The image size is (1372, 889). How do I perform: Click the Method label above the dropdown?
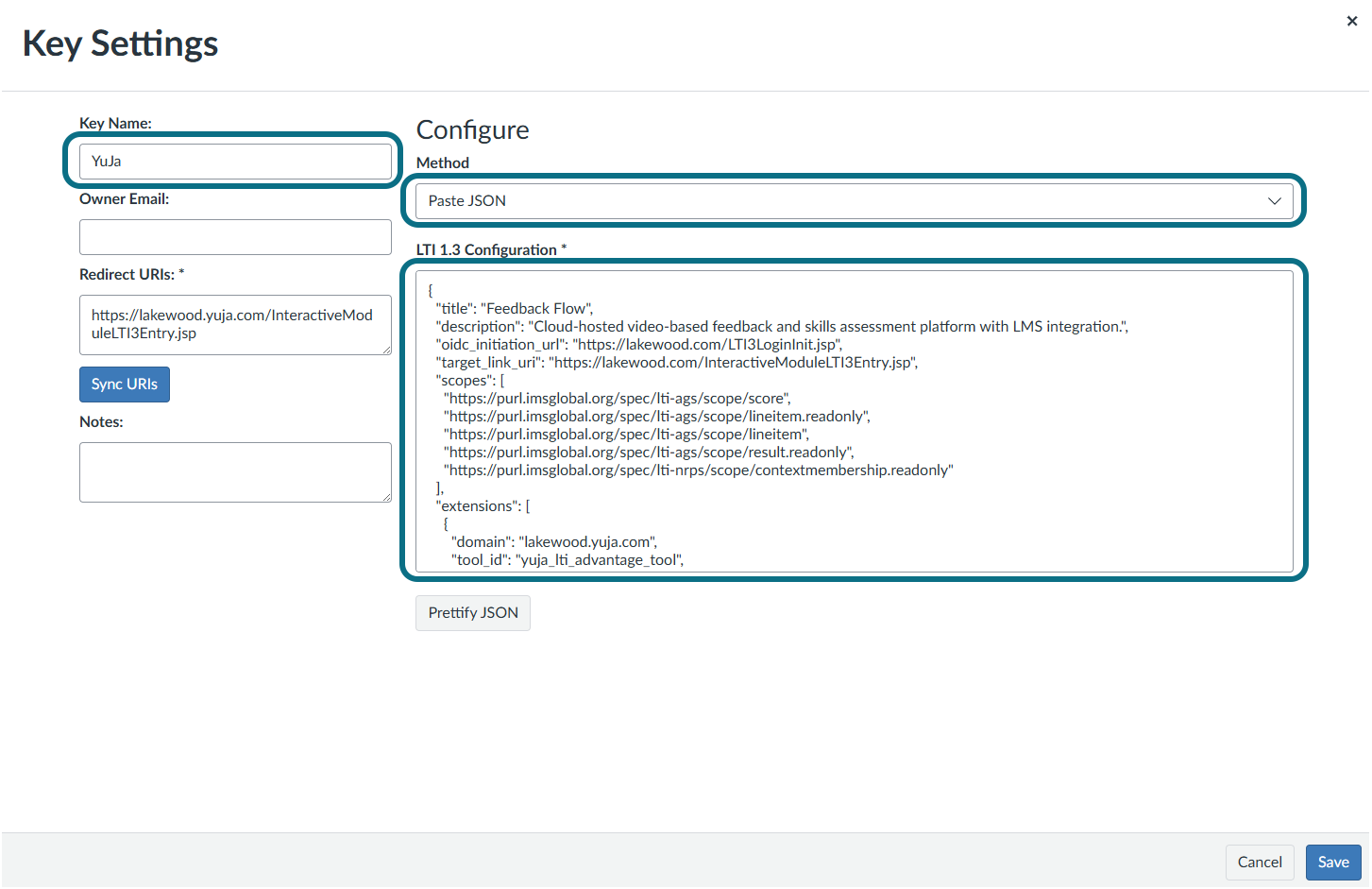coord(443,163)
